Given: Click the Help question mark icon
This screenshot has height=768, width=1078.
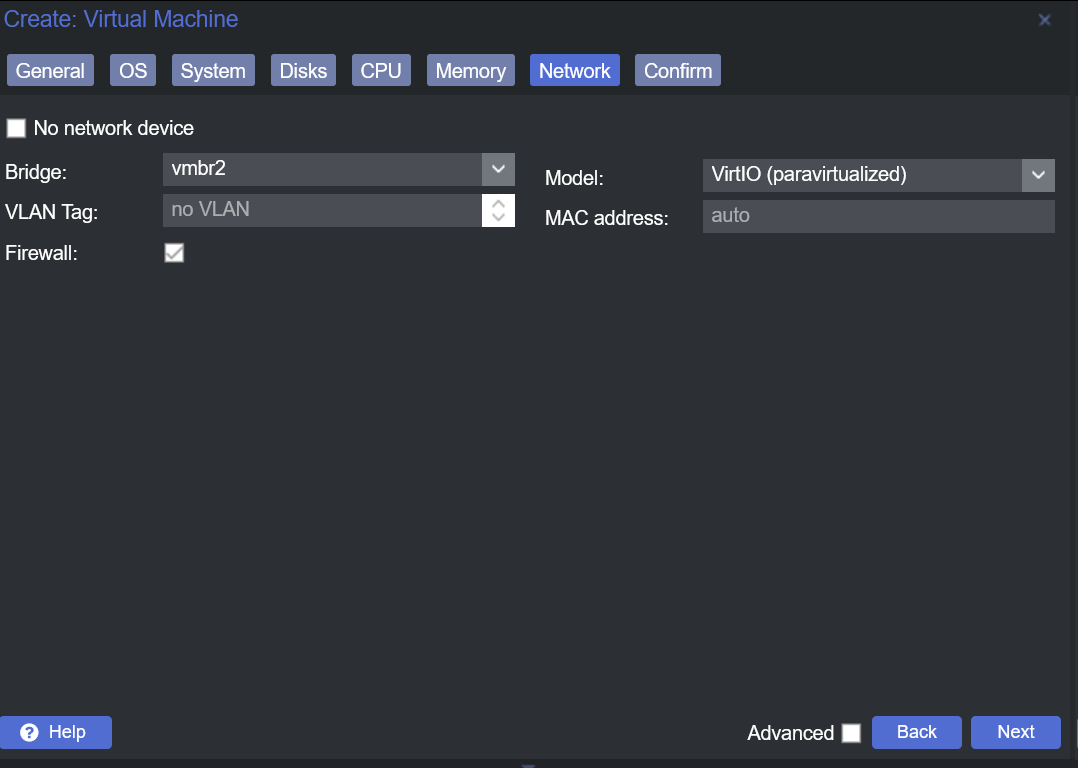Looking at the screenshot, I should pos(29,733).
